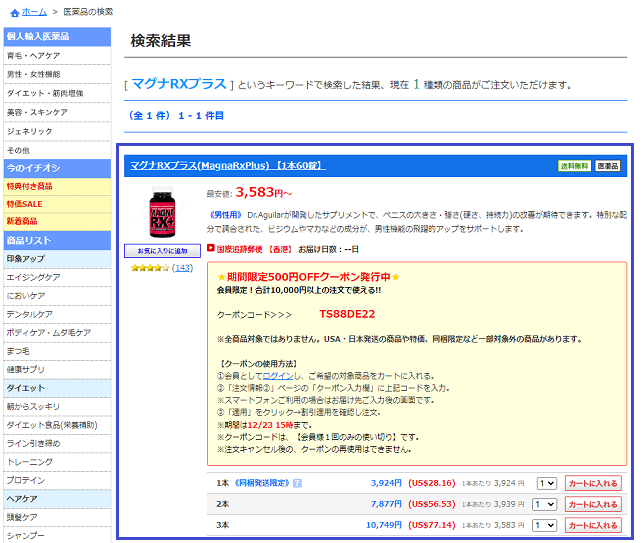Screen dimensions: 640x543
Task: Open マグナRXプラス(MagnaRxPlus) product title link
Action: tap(228, 165)
